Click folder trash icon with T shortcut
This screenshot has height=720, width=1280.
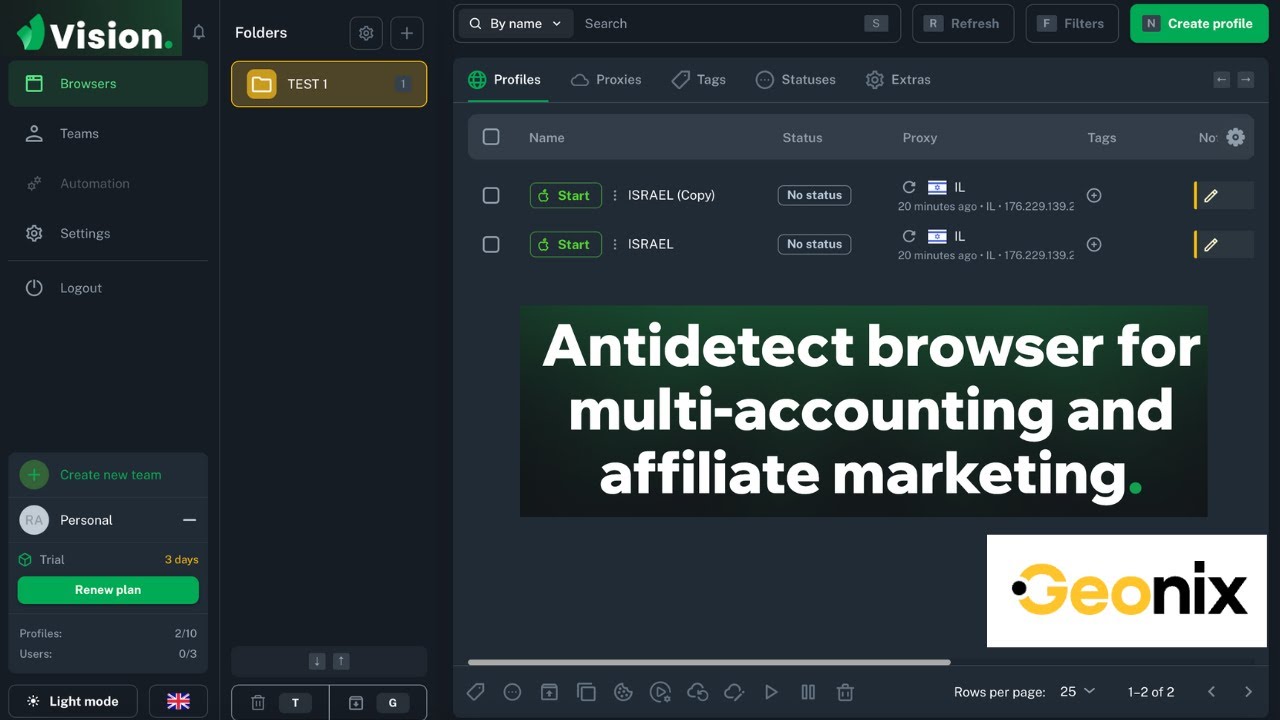pyautogui.click(x=280, y=703)
